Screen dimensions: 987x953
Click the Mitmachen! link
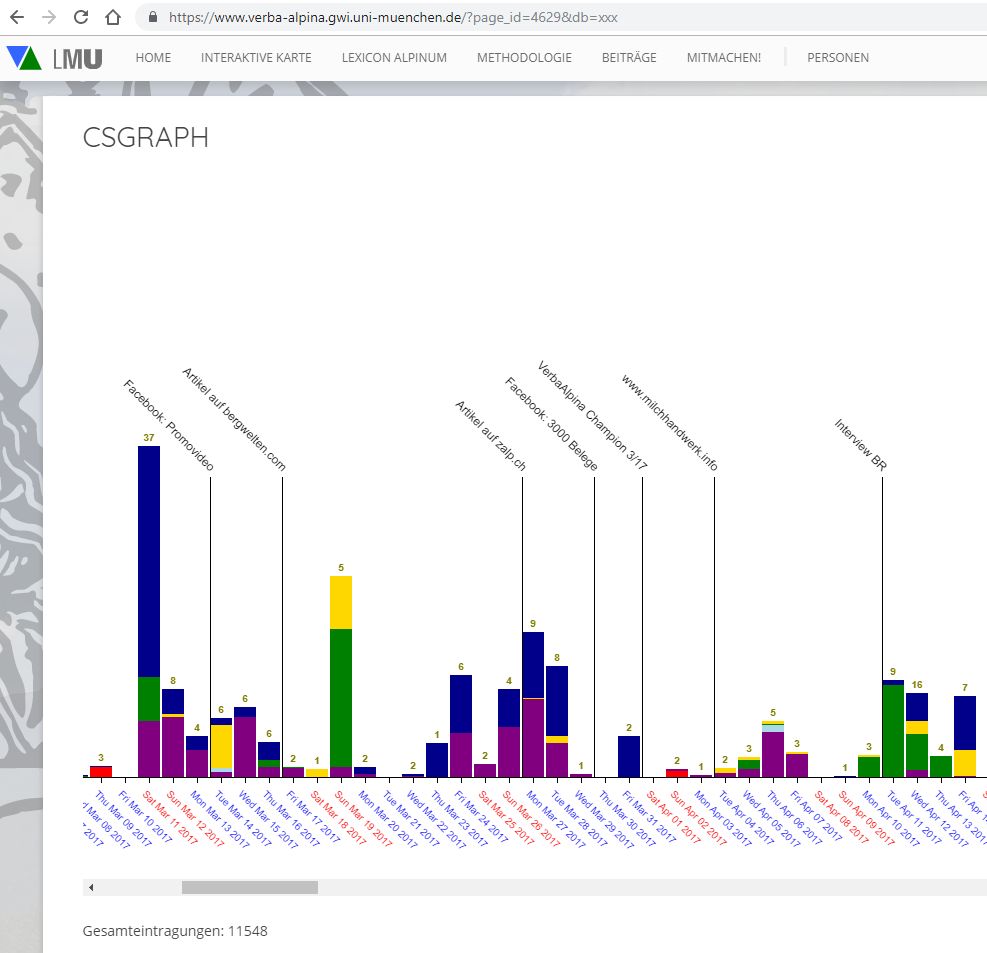tap(723, 58)
